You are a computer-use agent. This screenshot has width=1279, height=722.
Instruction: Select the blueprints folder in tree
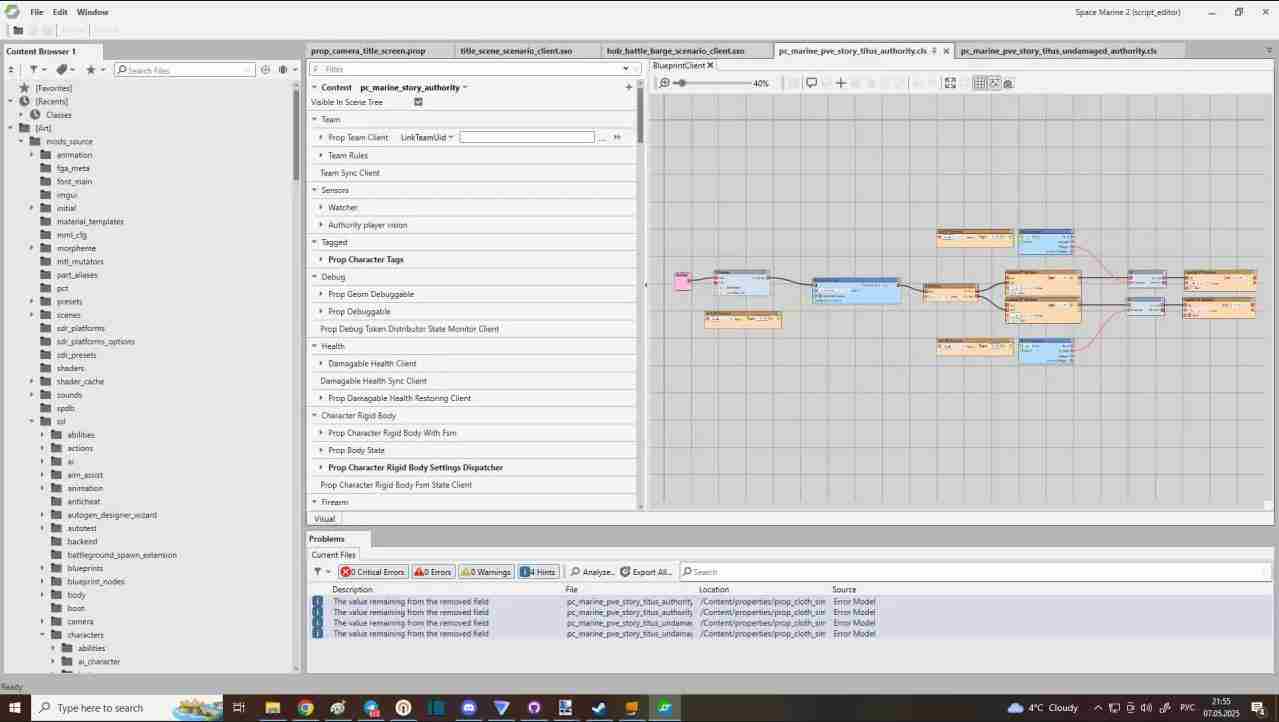point(84,568)
